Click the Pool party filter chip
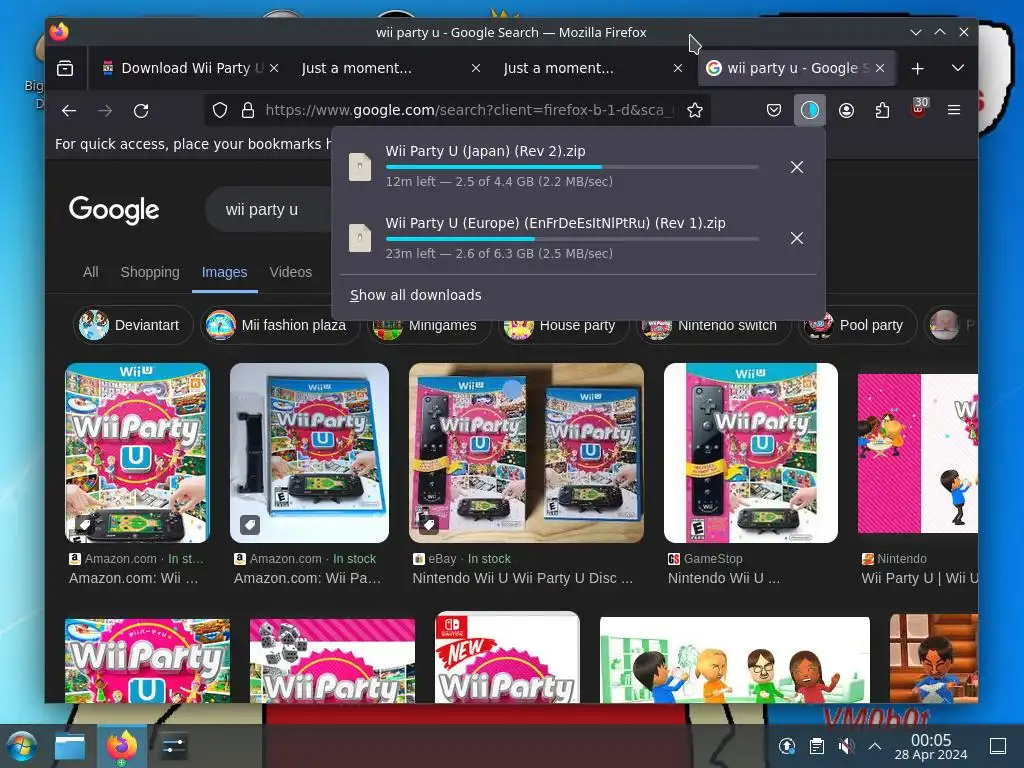1024x768 pixels. pyautogui.click(x=857, y=325)
